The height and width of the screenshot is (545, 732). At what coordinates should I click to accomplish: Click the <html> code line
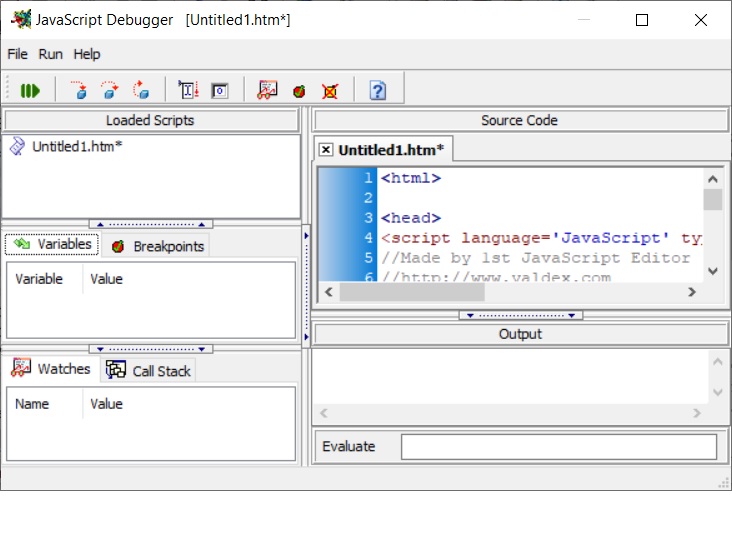pos(411,178)
